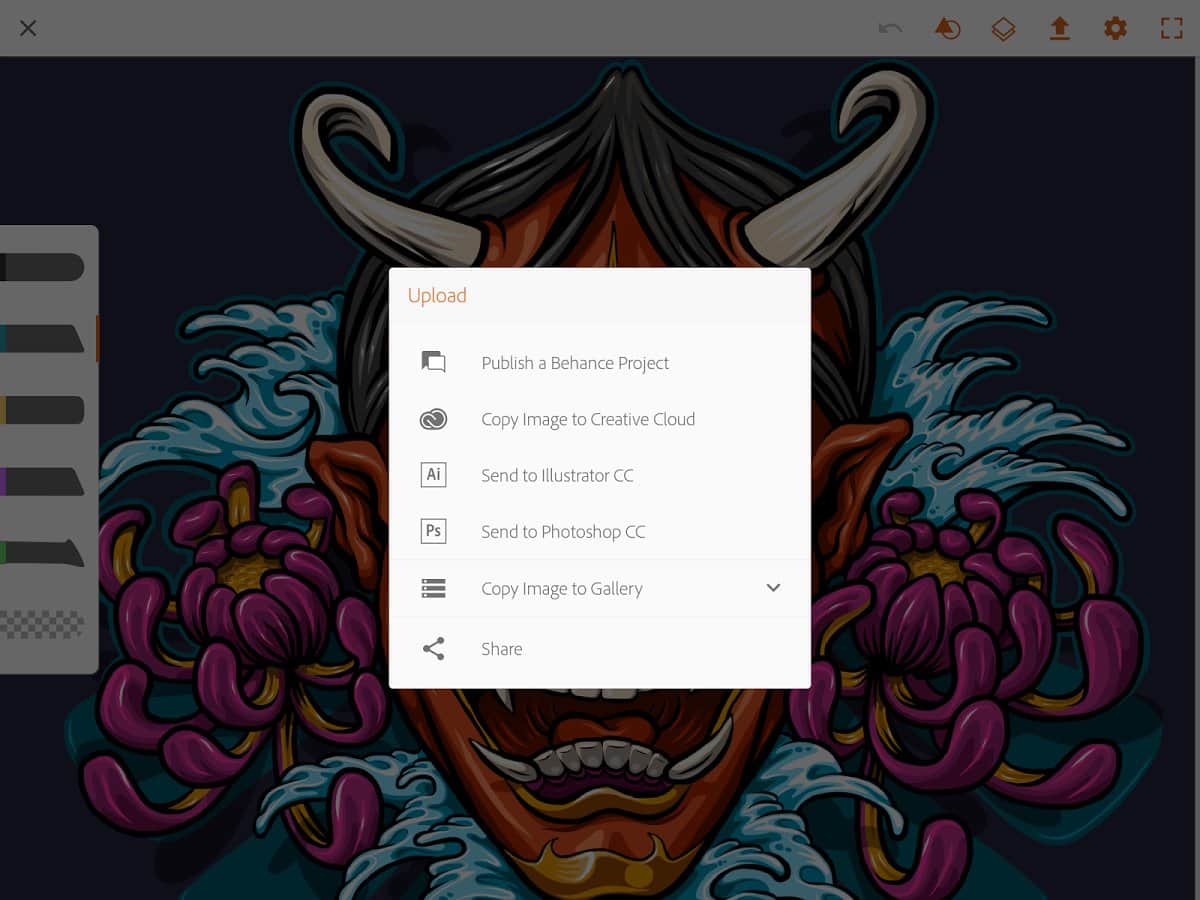Enter fullscreen mode using corner brackets icon
The image size is (1200, 900).
tap(1171, 29)
